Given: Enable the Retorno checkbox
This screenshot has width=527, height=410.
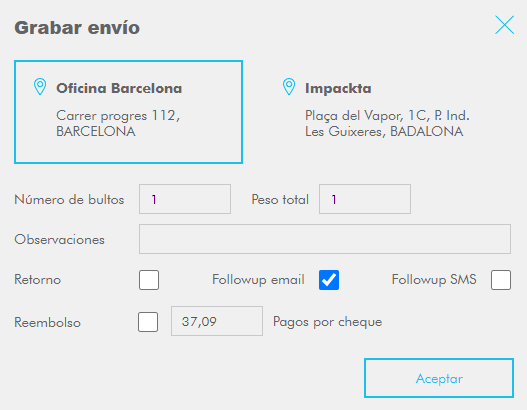Looking at the screenshot, I should [x=149, y=280].
